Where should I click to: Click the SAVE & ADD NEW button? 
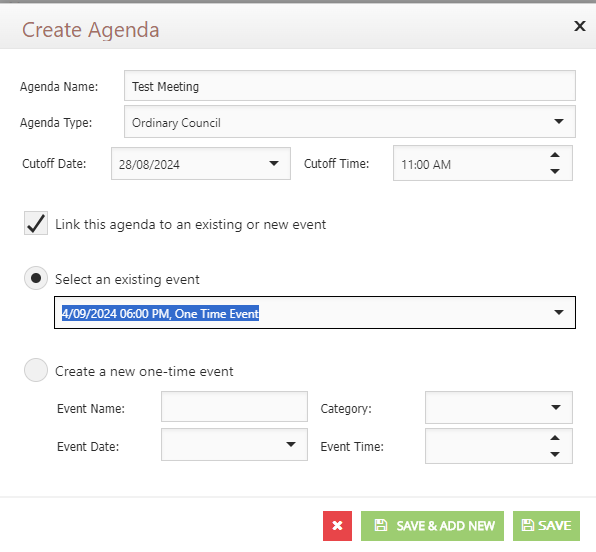coord(432,526)
